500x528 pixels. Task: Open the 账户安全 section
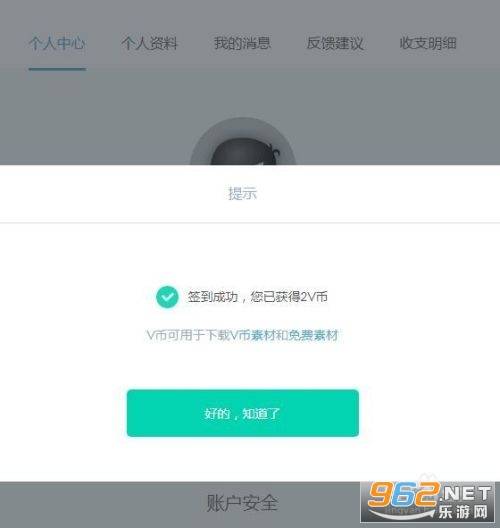point(242,503)
